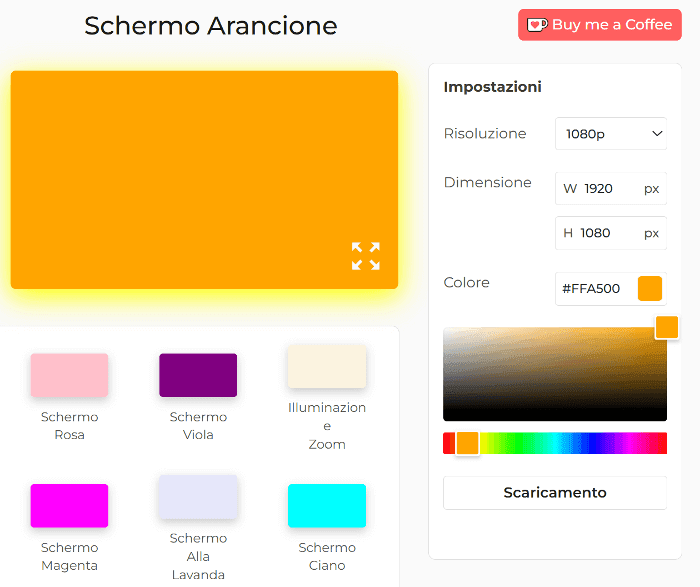This screenshot has height=587, width=700.
Task: Click the #FFA500 hex color field
Action: coord(594,289)
